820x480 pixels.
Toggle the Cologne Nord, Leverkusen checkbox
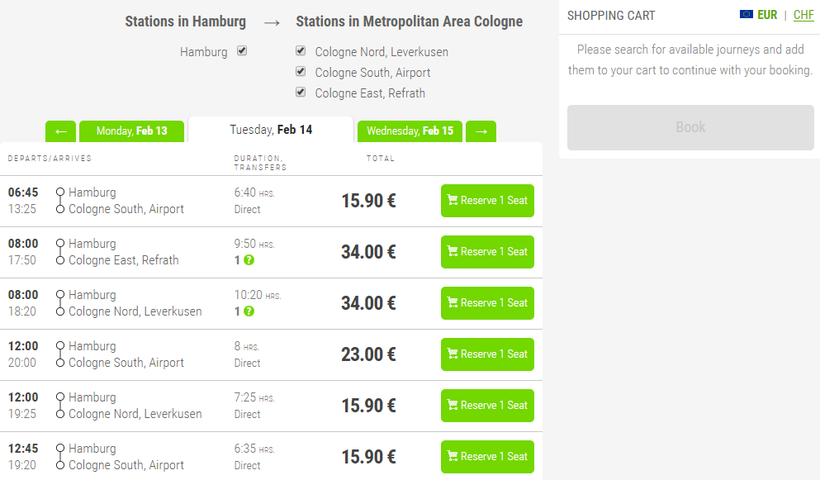coord(301,51)
